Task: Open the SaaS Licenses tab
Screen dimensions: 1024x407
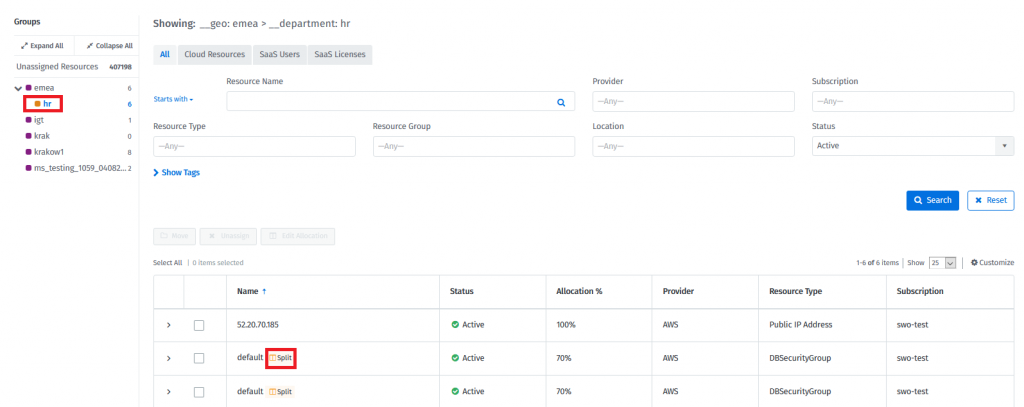Action: click(340, 54)
